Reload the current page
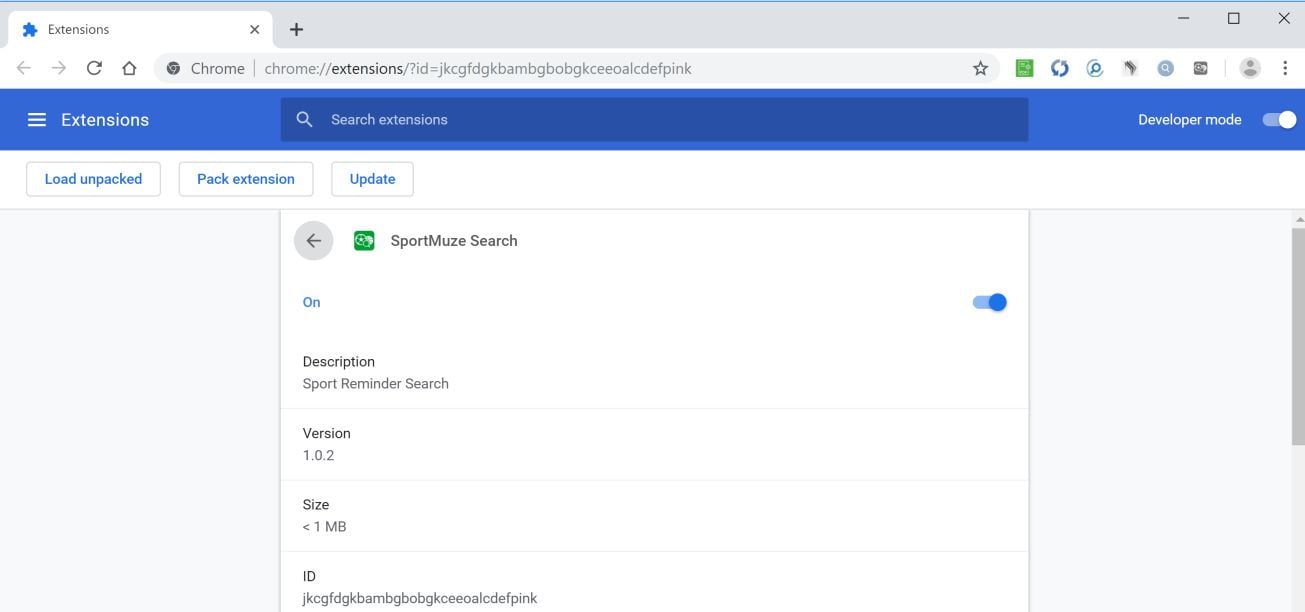Image resolution: width=1305 pixels, height=612 pixels. (94, 68)
